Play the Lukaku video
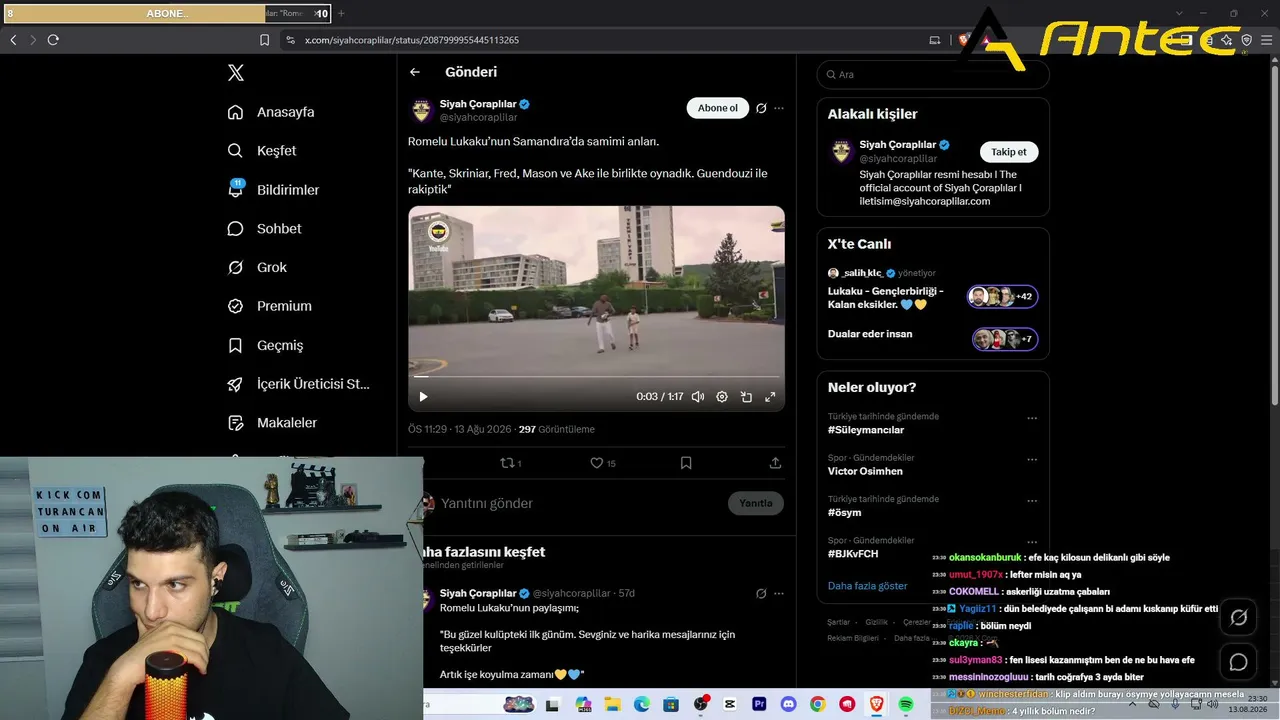 click(423, 397)
